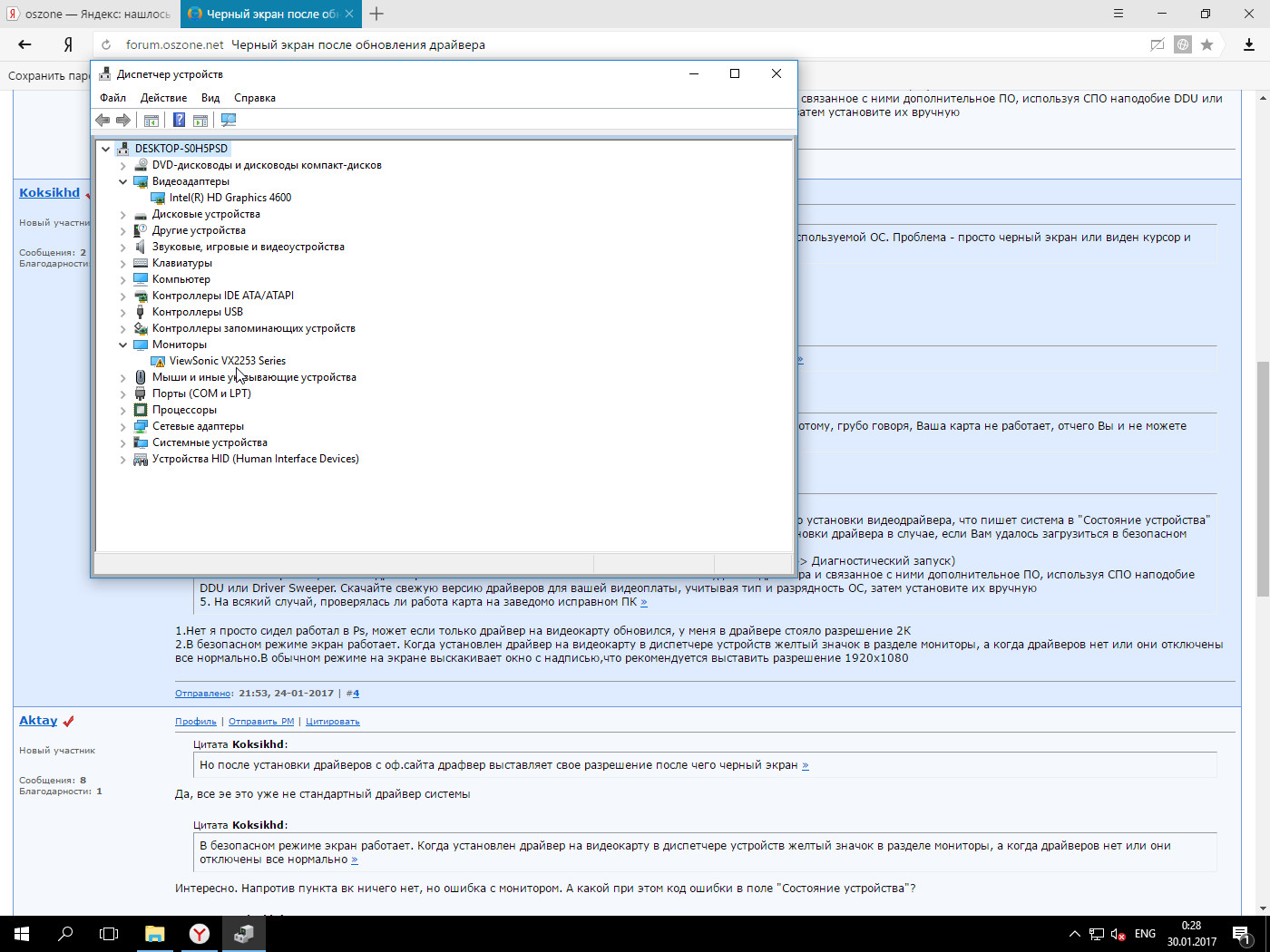The image size is (1270, 952).
Task: Select the Компьютер tree item
Action: point(181,279)
